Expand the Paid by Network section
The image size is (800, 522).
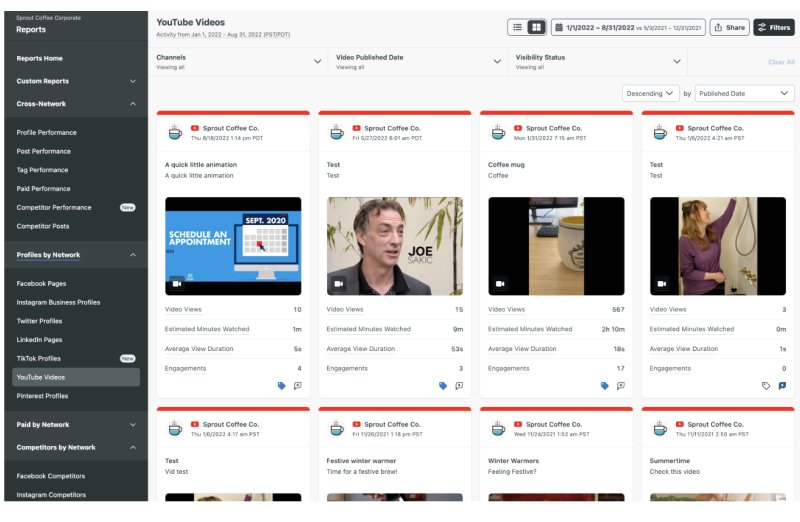76,425
